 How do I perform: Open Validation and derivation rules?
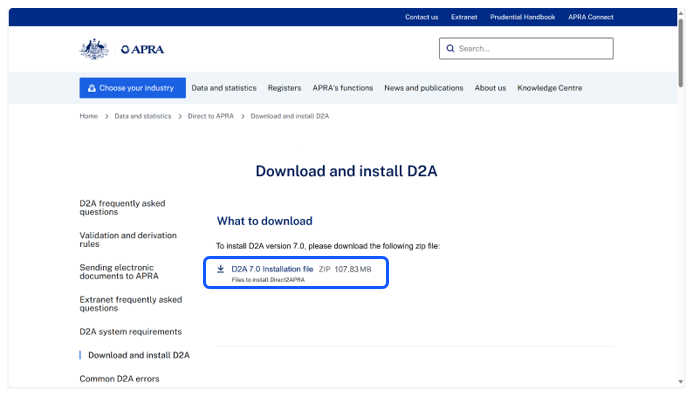click(x=128, y=239)
